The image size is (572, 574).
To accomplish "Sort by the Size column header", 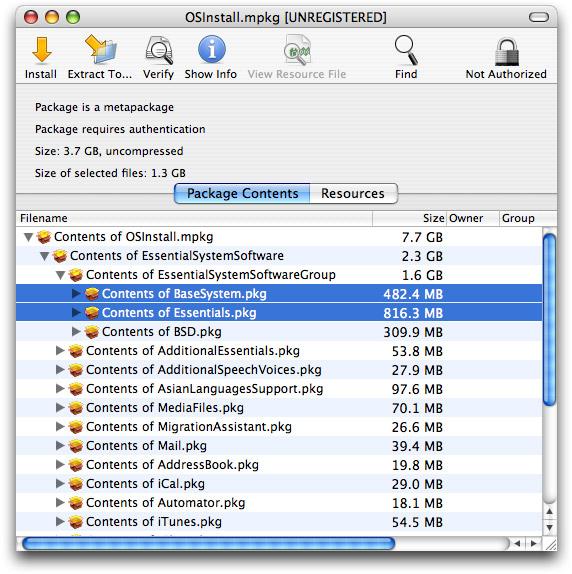I will coord(410,218).
